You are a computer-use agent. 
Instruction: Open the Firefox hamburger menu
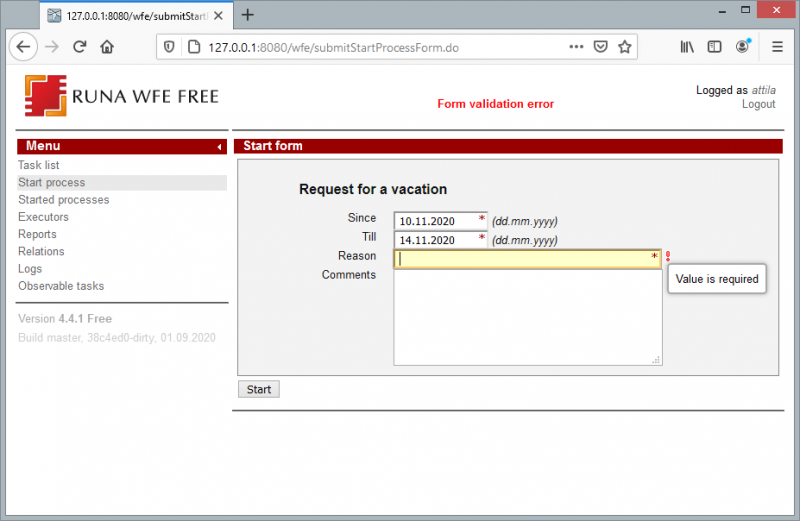click(x=777, y=46)
